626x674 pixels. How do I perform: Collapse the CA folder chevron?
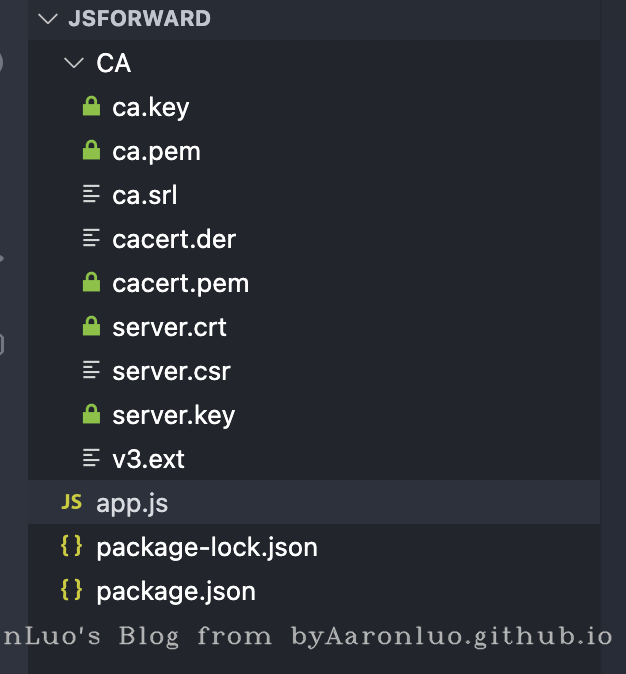[x=73, y=63]
